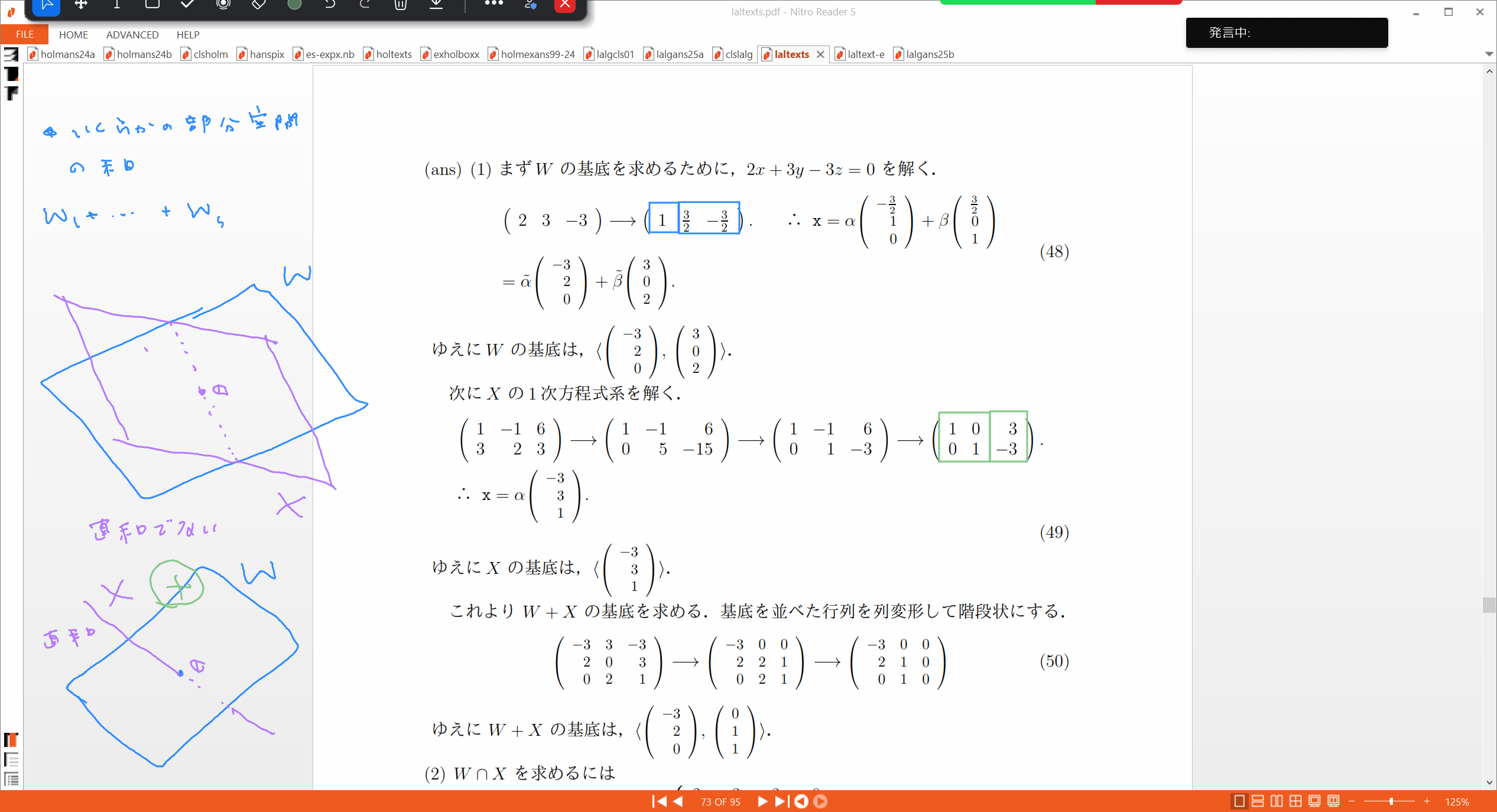Go to the previous page
Screen dimensions: 1497x812
tap(678, 801)
